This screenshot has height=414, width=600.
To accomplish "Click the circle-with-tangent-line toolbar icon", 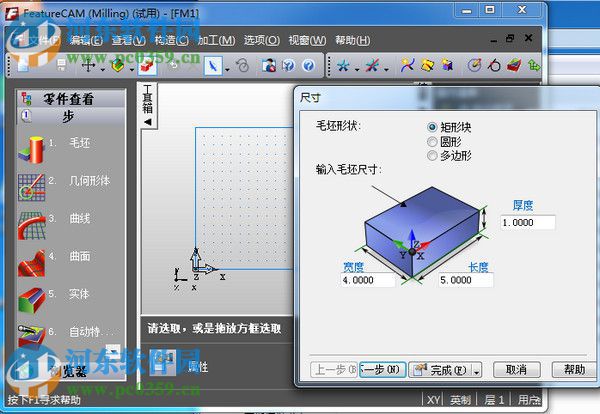I will click(x=494, y=65).
